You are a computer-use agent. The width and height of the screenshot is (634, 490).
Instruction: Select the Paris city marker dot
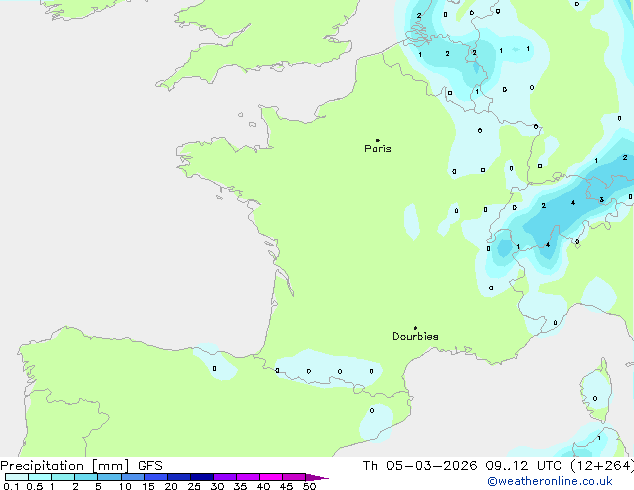(x=378, y=140)
